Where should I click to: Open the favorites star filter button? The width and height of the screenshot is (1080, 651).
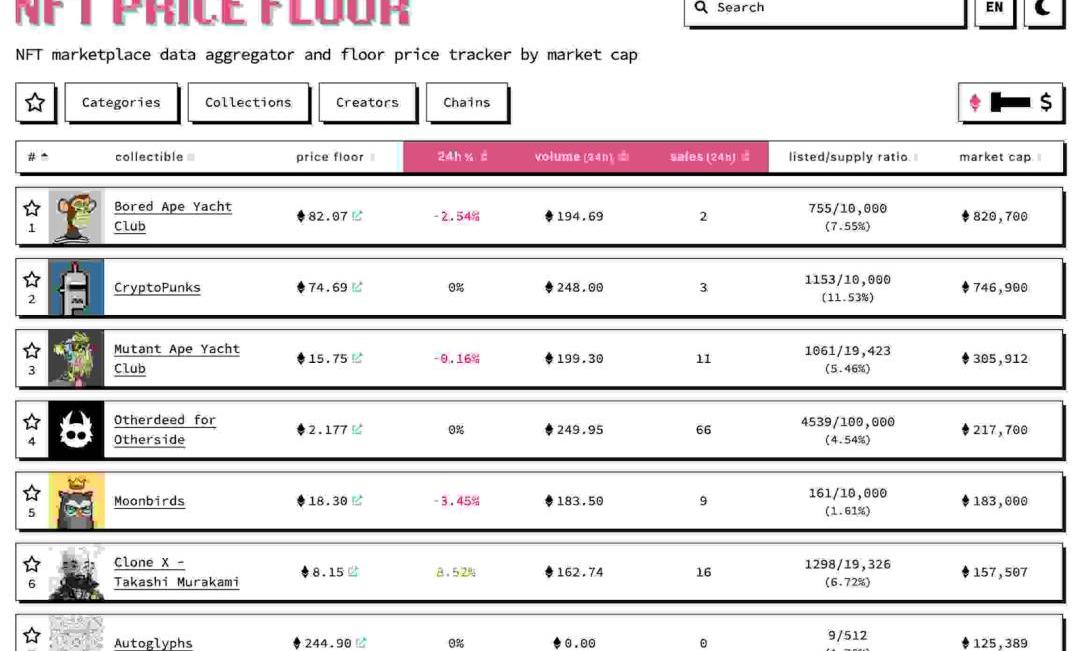click(35, 102)
